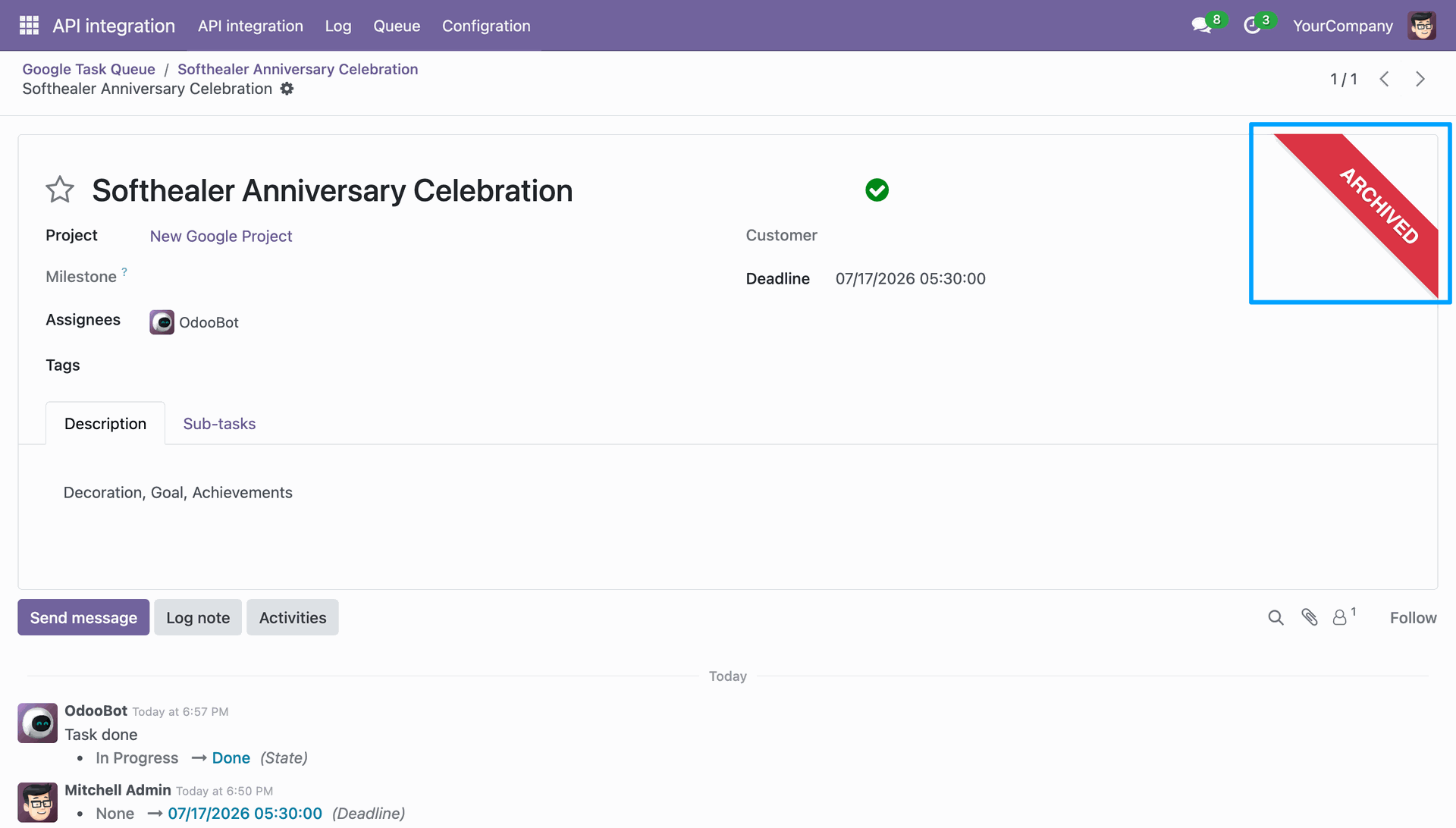Open the apps grid menu icon
Image resolution: width=1456 pixels, height=828 pixels.
[x=29, y=26]
